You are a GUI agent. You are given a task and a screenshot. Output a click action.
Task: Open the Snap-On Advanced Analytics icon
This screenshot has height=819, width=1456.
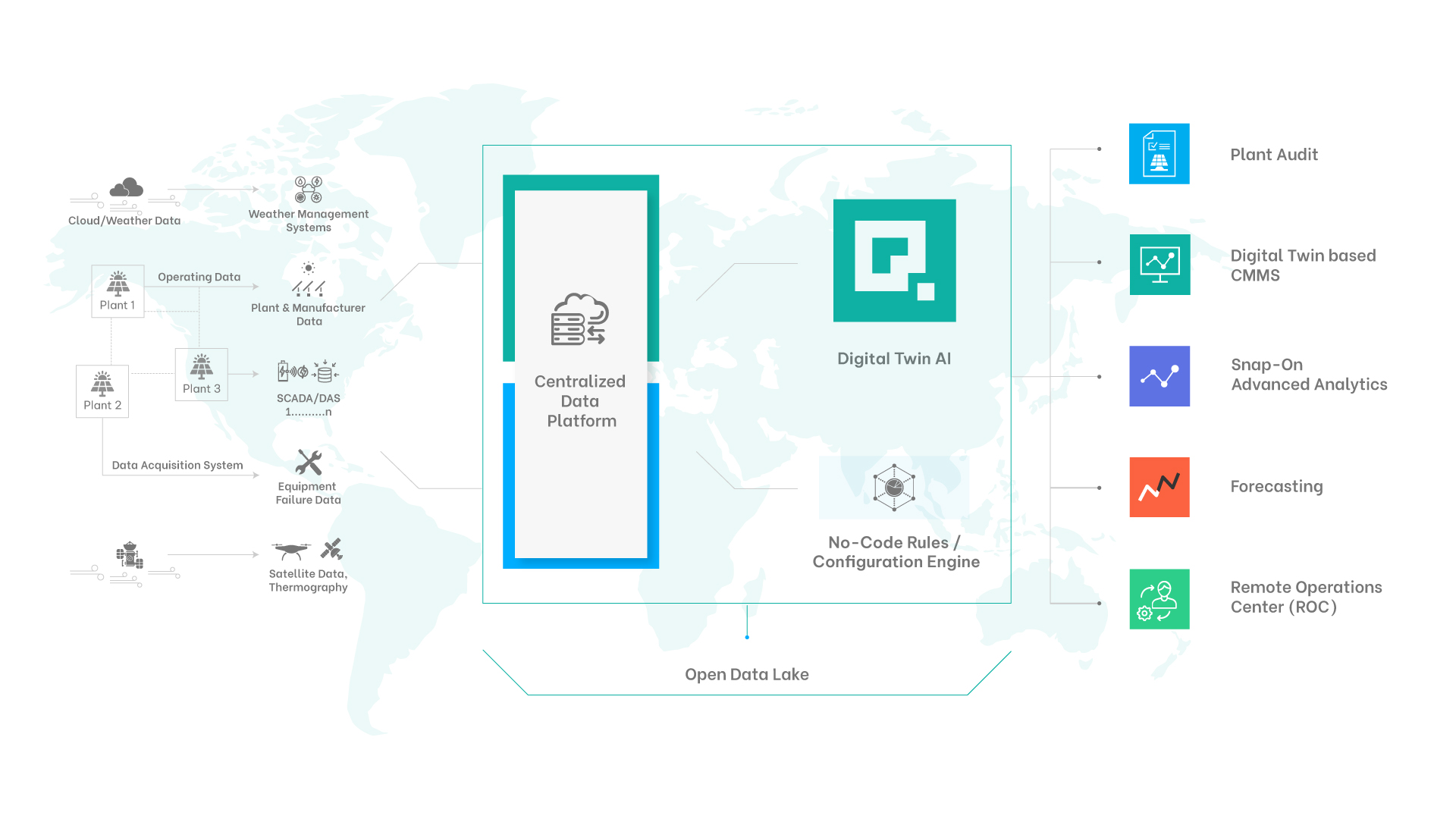[x=1159, y=376]
